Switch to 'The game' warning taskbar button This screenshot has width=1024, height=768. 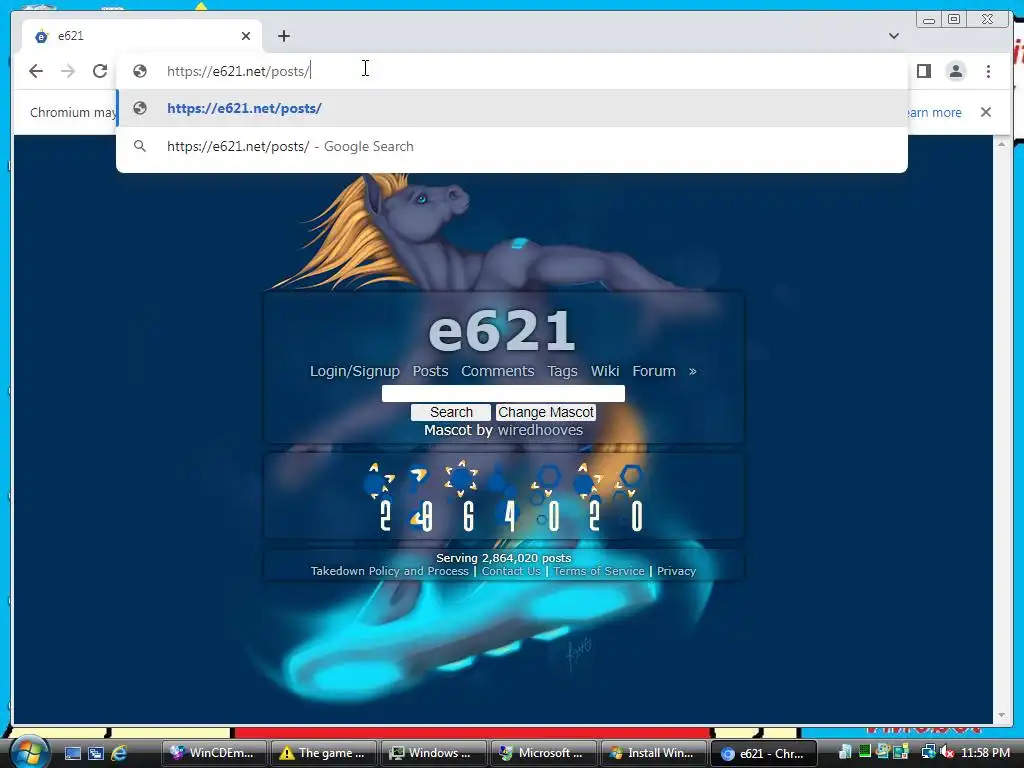[323, 753]
